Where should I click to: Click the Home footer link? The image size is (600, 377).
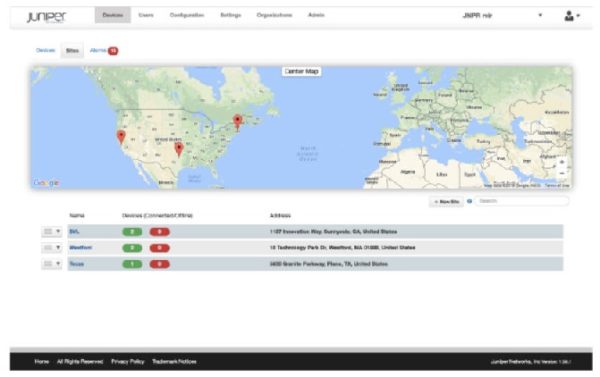(x=42, y=361)
